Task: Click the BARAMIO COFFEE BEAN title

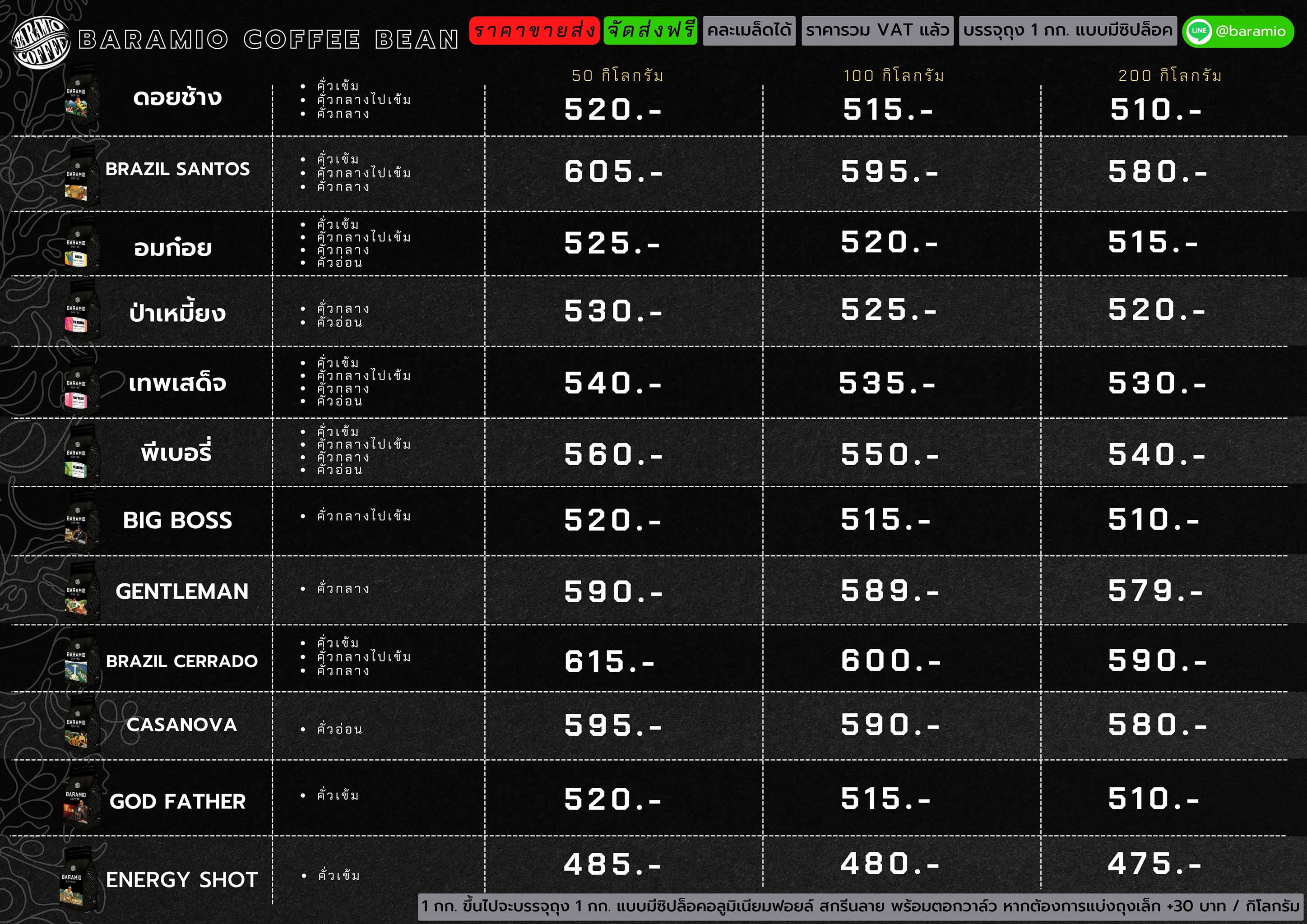Action: (268, 39)
